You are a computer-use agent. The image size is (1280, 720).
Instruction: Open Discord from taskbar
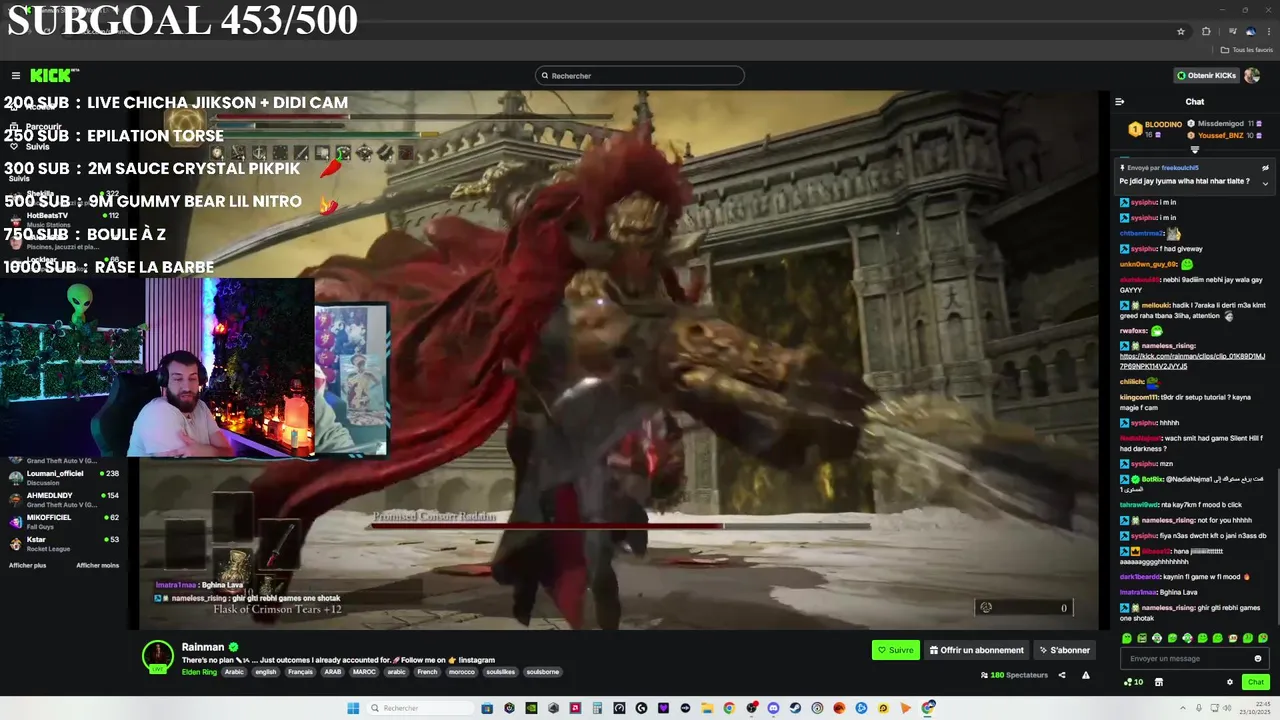[773, 708]
